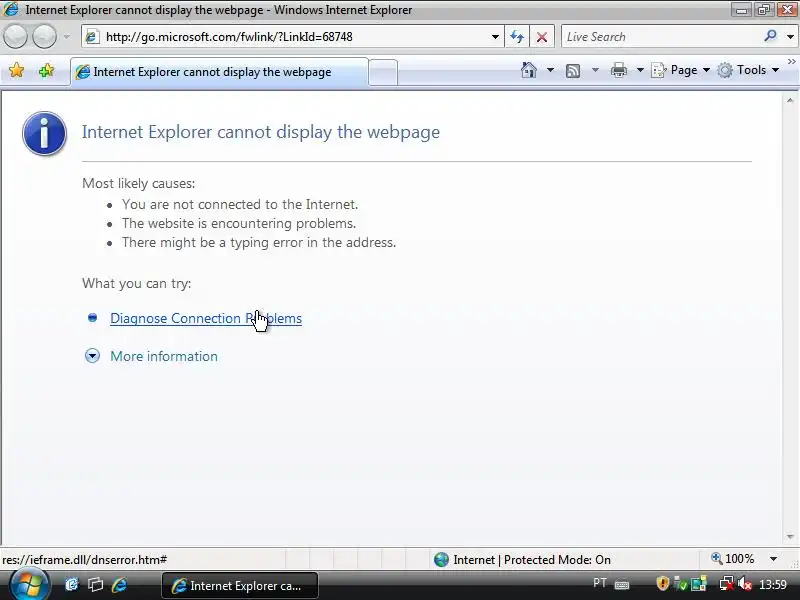Image resolution: width=800 pixels, height=600 pixels.
Task: Click the search magnifier icon
Action: click(x=770, y=36)
